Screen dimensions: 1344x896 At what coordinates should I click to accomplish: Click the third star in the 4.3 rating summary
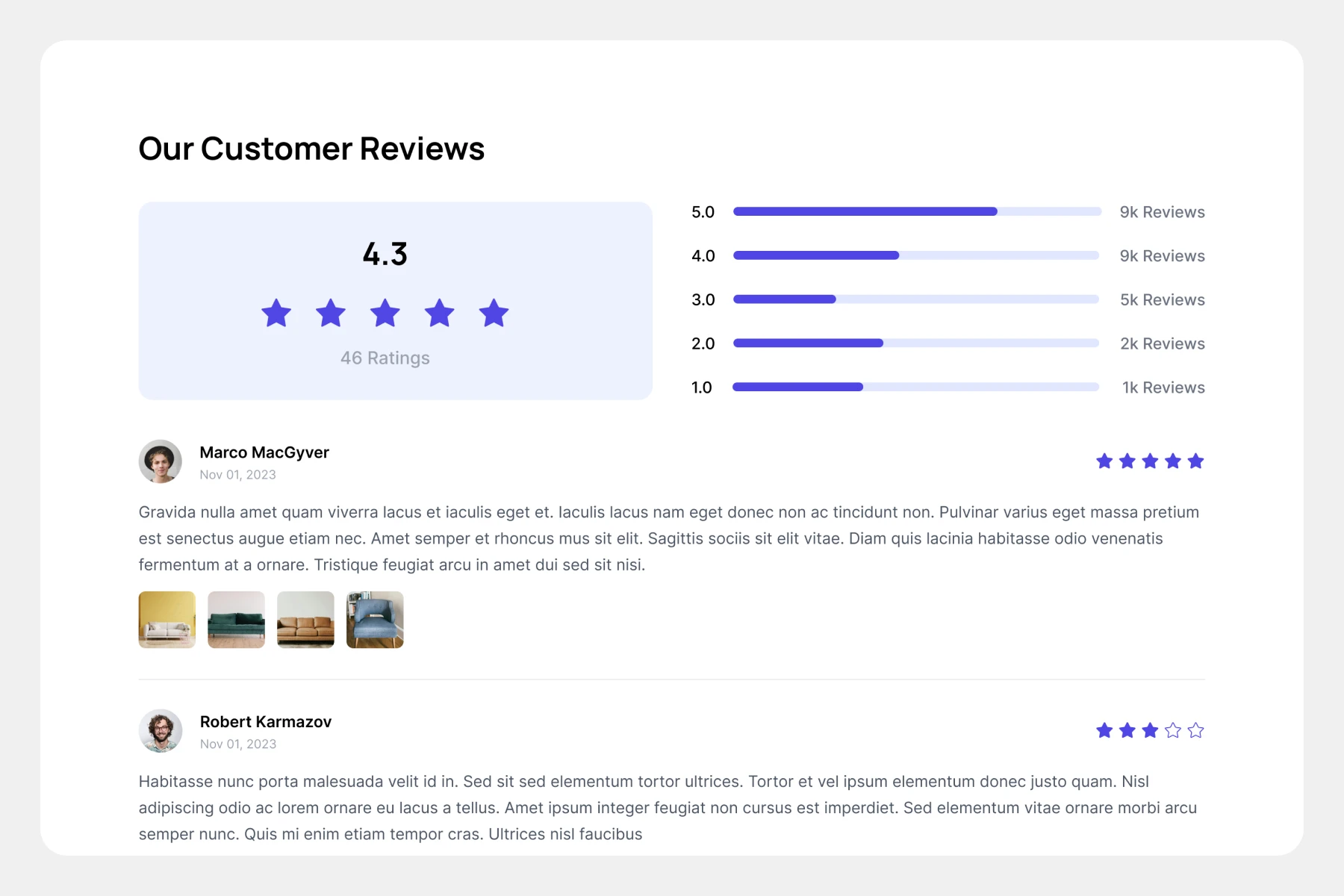[385, 314]
